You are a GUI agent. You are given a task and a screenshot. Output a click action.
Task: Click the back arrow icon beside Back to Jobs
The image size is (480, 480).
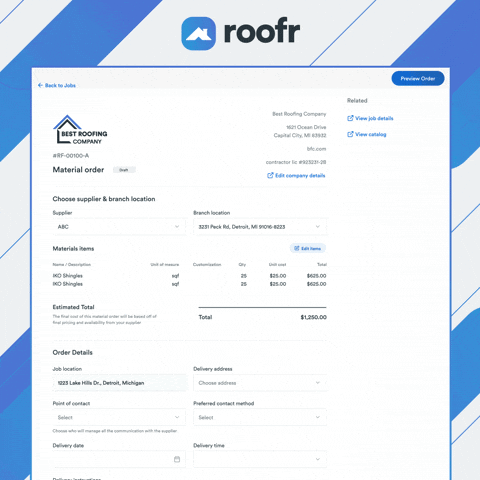pyautogui.click(x=40, y=85)
